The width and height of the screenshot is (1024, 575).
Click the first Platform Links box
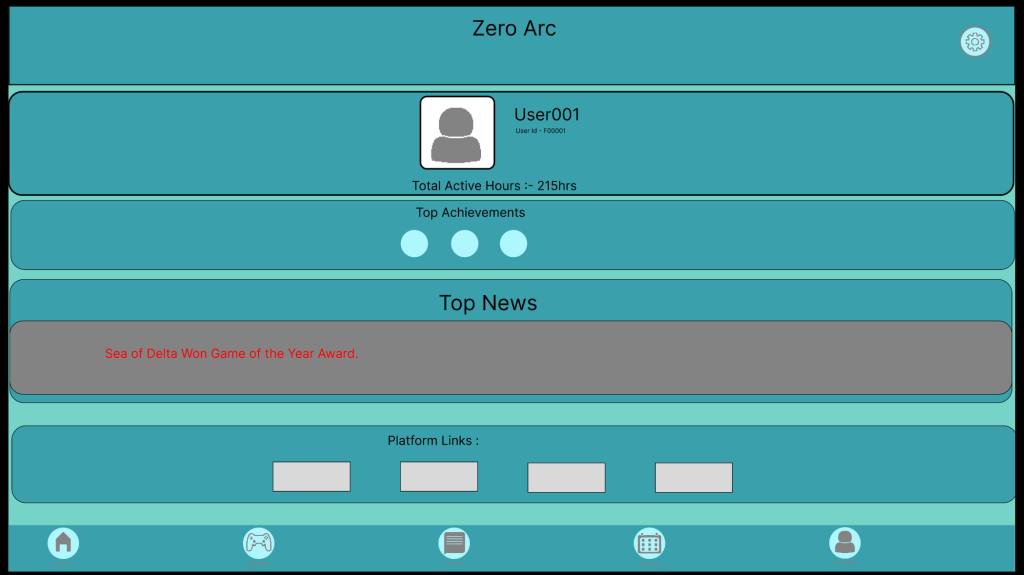311,477
